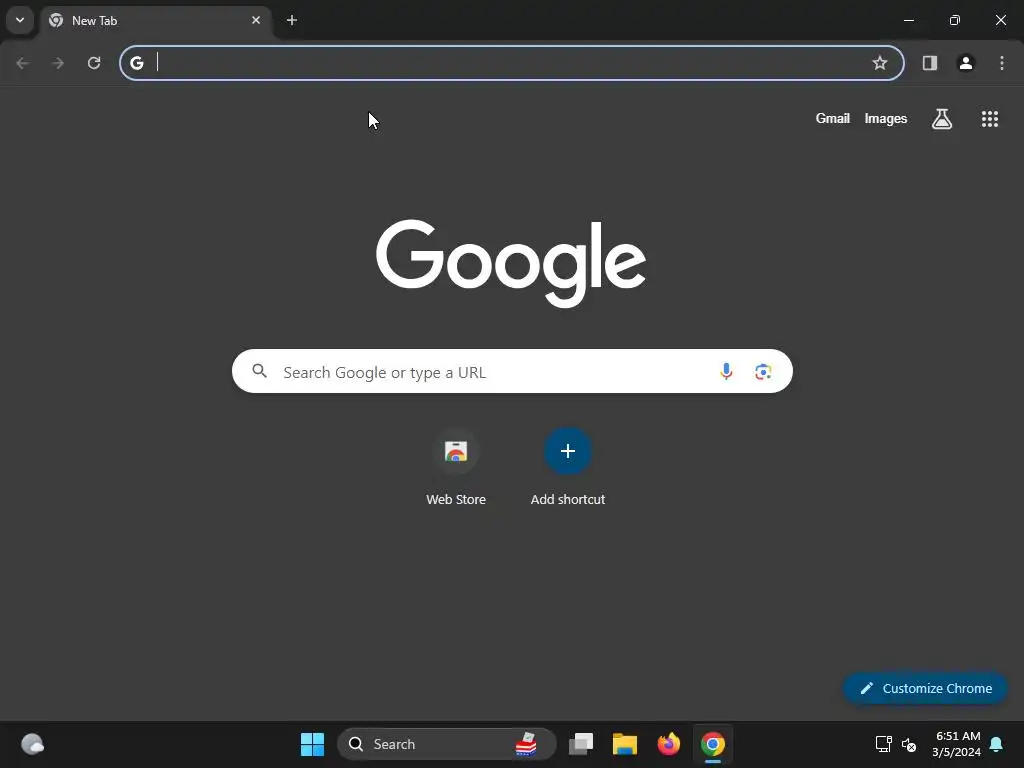The height and width of the screenshot is (768, 1024).
Task: Open the tab search dropdown arrow
Action: (20, 20)
